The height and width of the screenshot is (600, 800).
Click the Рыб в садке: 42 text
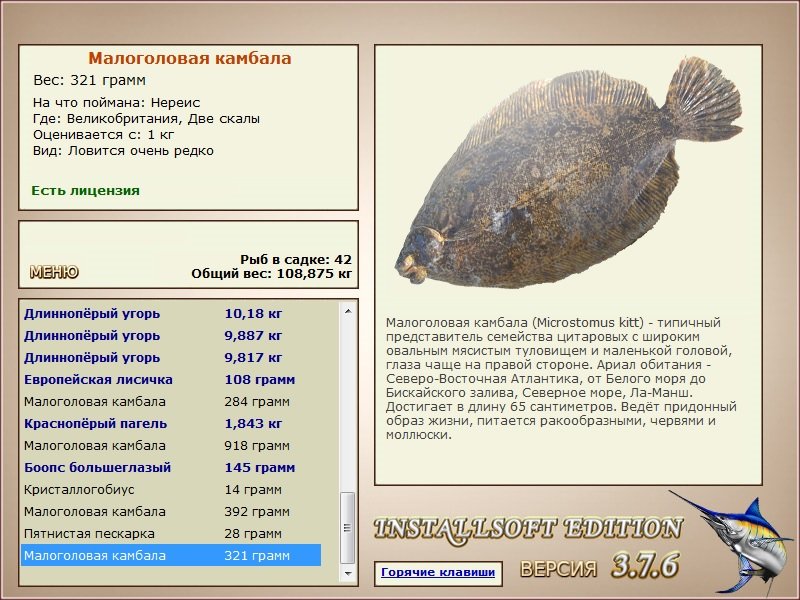click(x=296, y=259)
